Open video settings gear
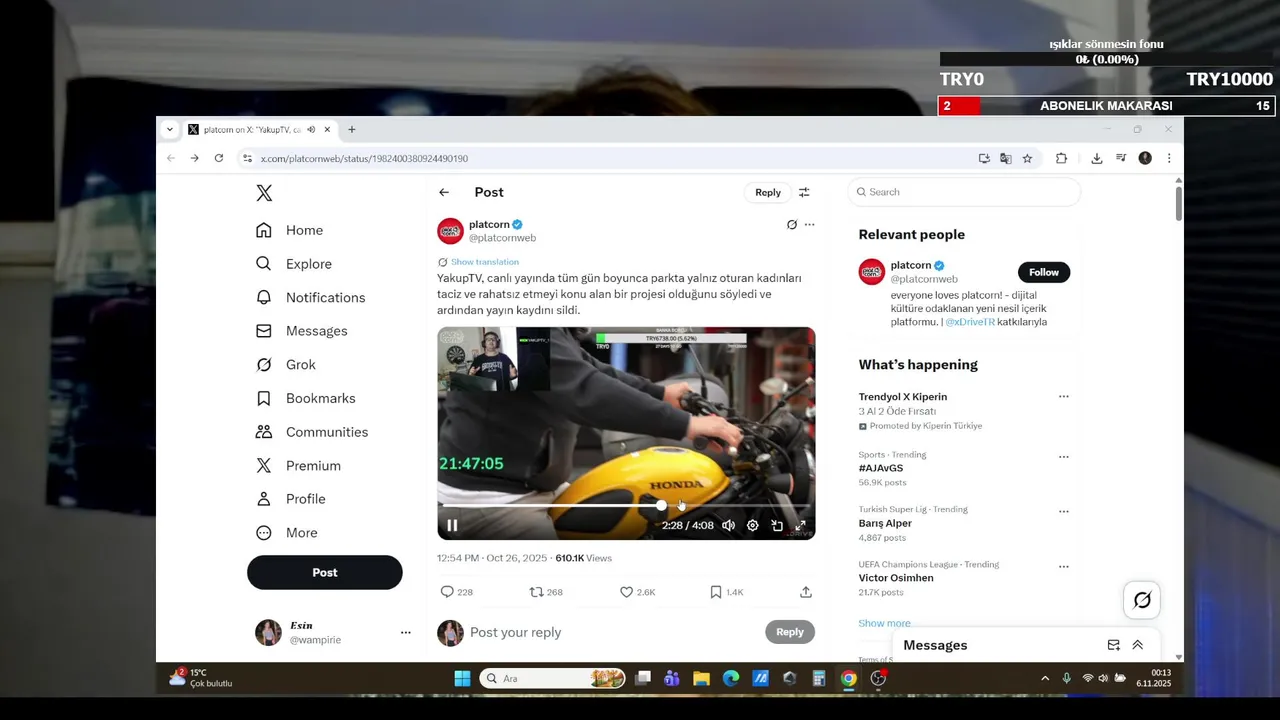 pos(753,525)
